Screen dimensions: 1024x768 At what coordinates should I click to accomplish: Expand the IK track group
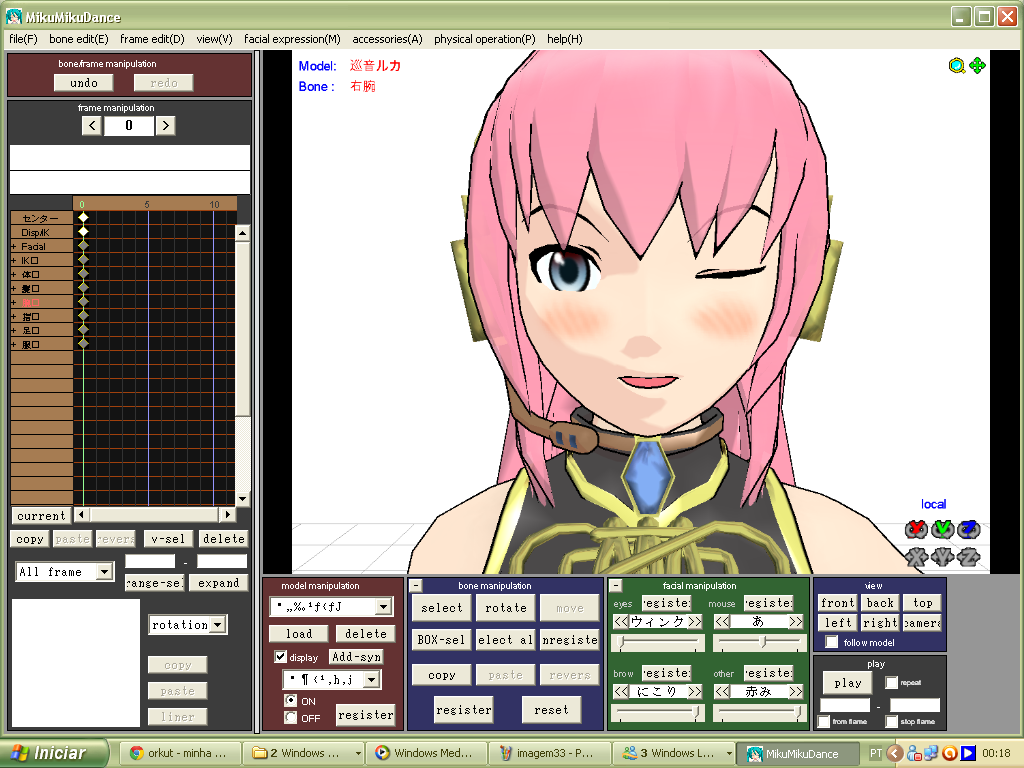(x=14, y=261)
